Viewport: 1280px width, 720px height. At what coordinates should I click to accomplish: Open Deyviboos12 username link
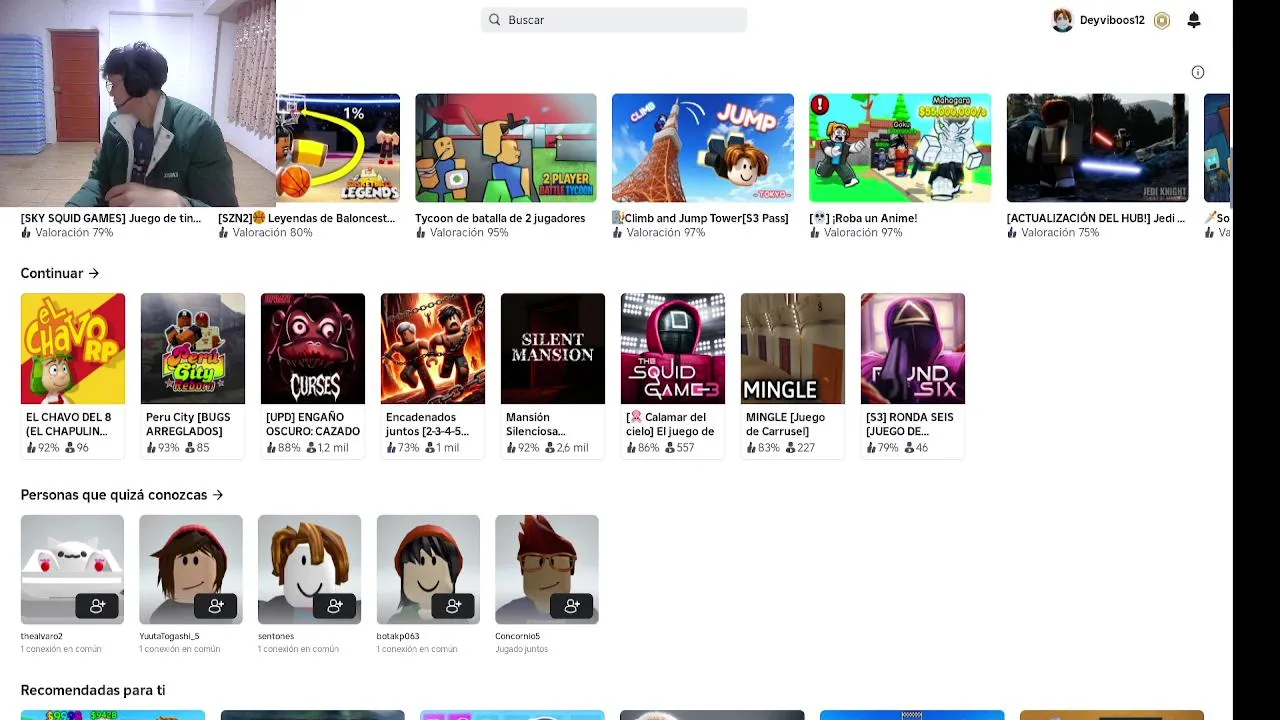pos(1112,20)
